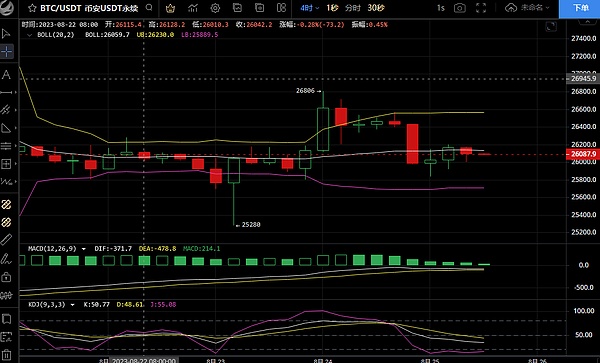Click the blue 下单 order button
This screenshot has width=600, height=363.
coord(579,8)
